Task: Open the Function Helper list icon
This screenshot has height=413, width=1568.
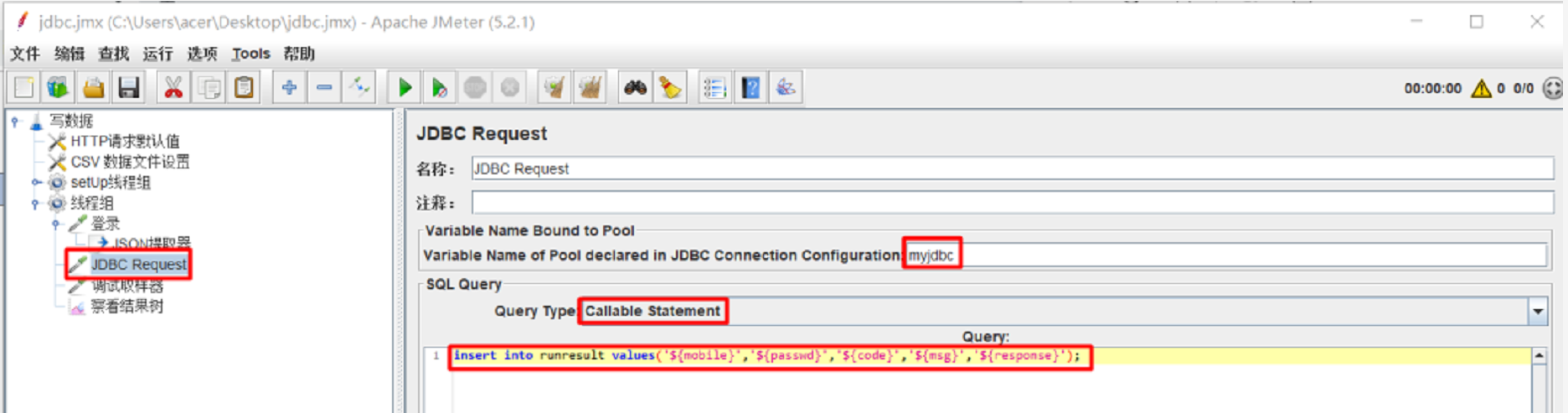Action: [x=714, y=87]
